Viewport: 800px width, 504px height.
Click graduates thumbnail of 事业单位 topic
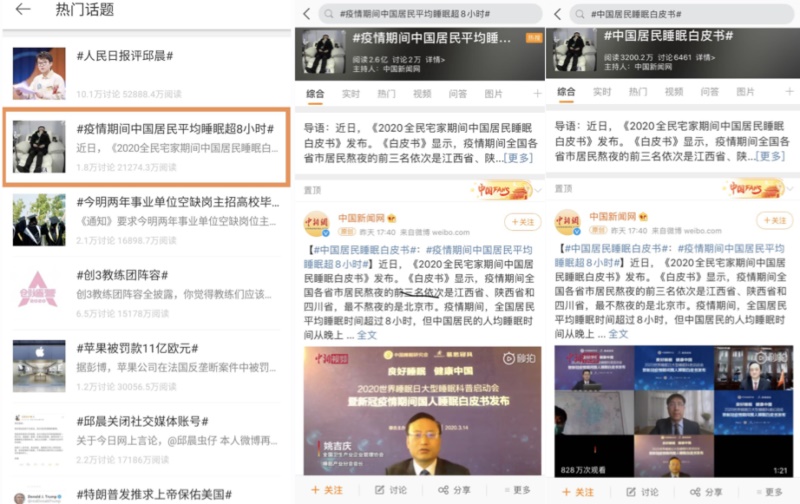[39, 219]
